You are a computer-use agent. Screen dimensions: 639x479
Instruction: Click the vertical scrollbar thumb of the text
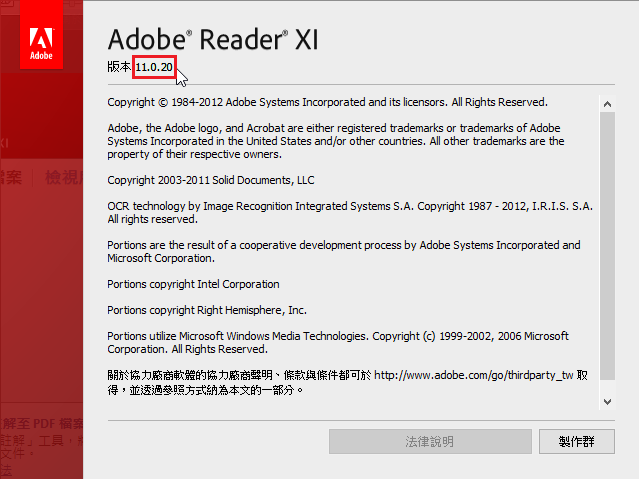pos(607,246)
